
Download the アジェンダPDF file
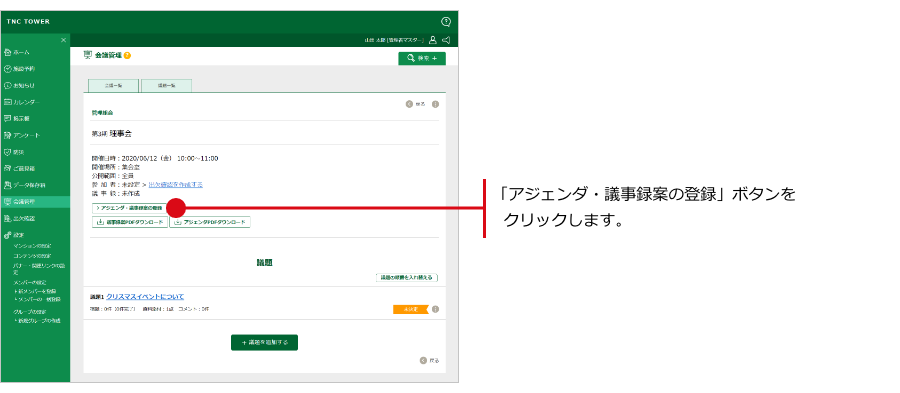pyautogui.click(x=210, y=223)
